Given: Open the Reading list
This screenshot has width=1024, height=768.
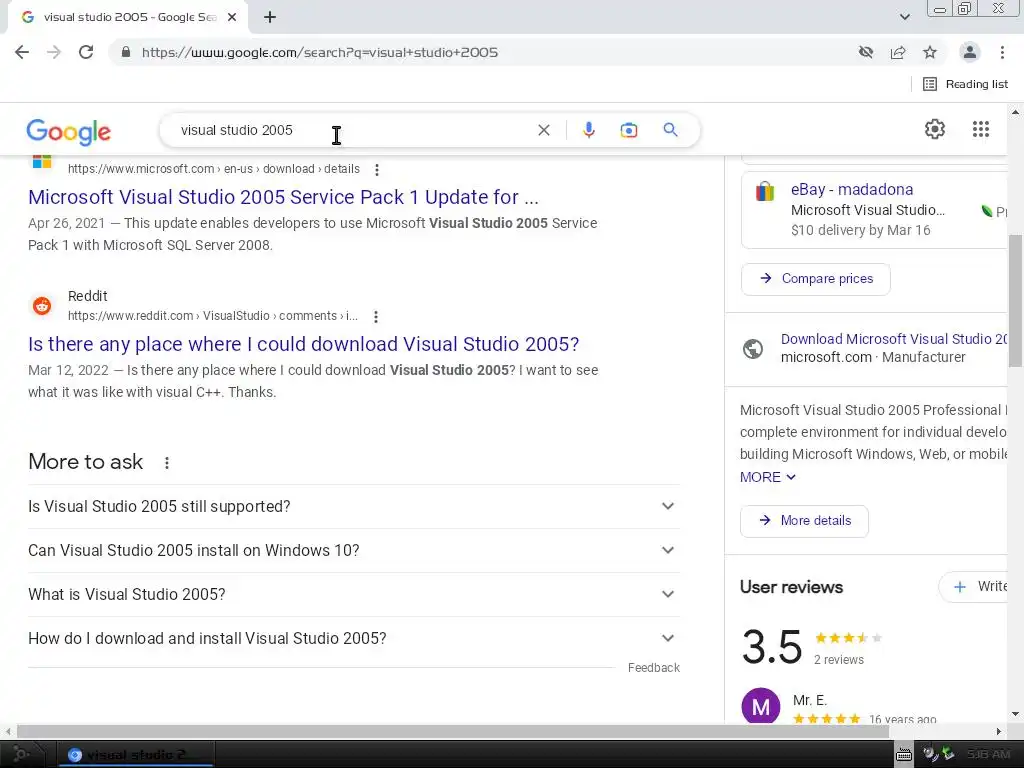Looking at the screenshot, I should [x=966, y=84].
